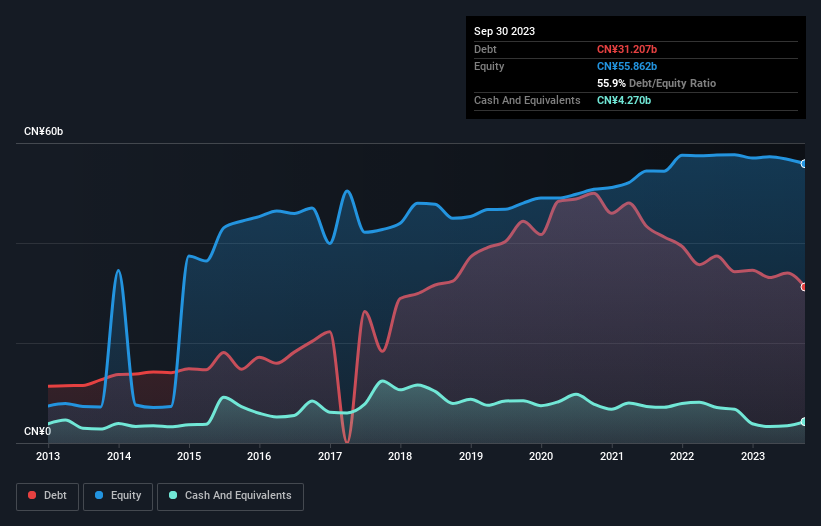Click the Debt row label in tooltip
This screenshot has height=526, width=821.
pos(485,49)
